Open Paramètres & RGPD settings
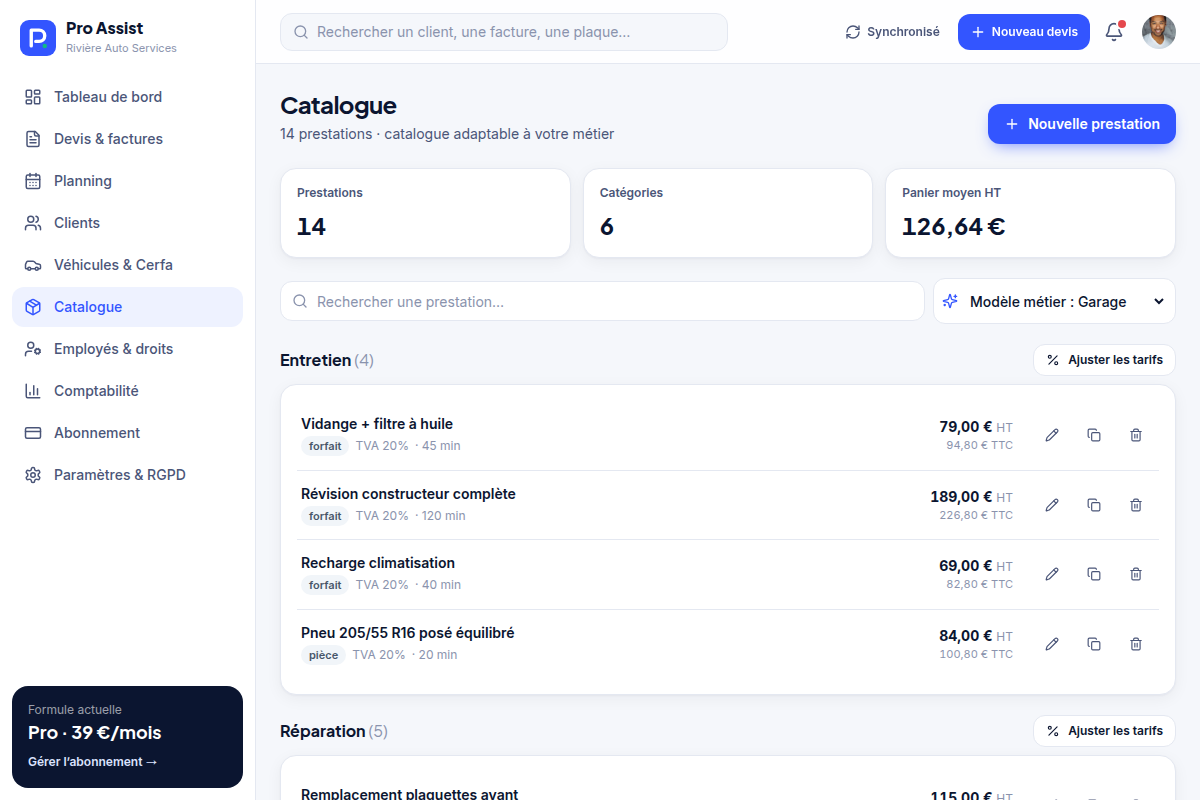The image size is (1200, 800). [x=127, y=475]
